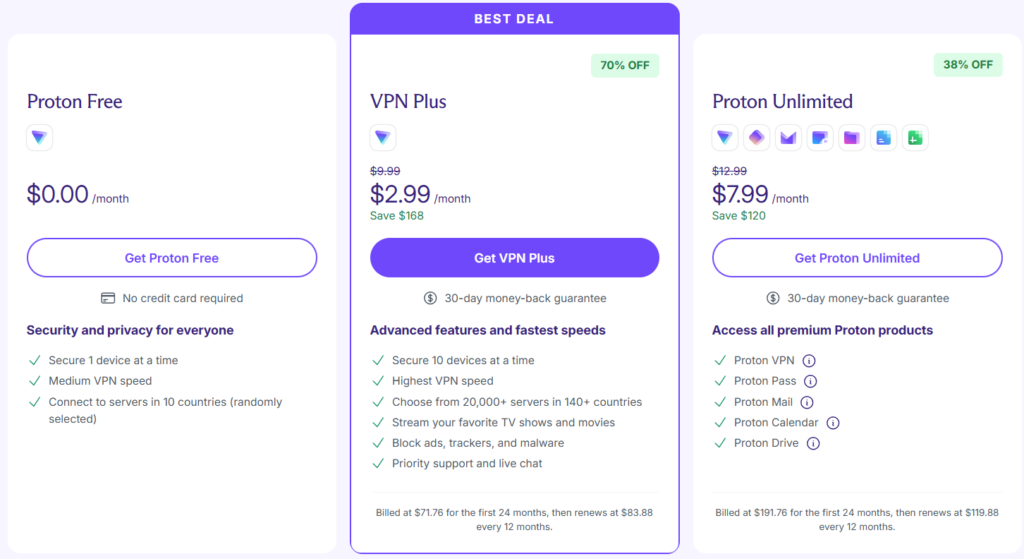Click the Proton Docs icon in Unlimited
The height and width of the screenshot is (559, 1024).
pyautogui.click(x=884, y=137)
